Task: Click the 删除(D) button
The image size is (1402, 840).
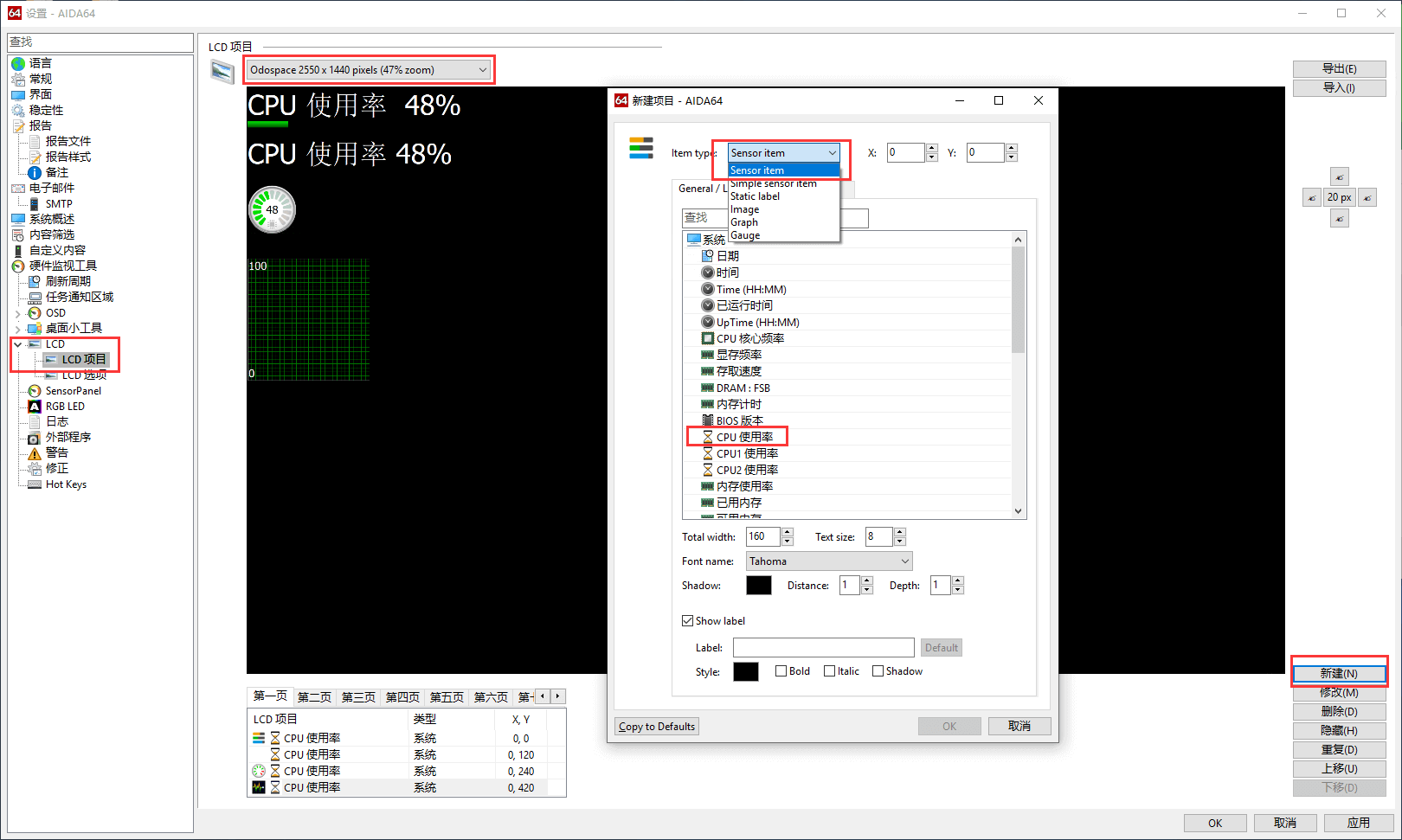Action: click(1340, 712)
